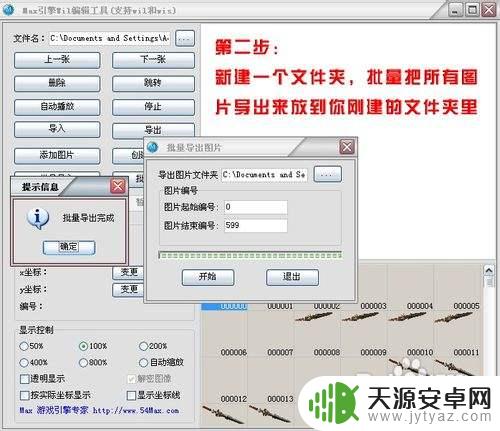Start 自动播放 auto play

click(57, 107)
